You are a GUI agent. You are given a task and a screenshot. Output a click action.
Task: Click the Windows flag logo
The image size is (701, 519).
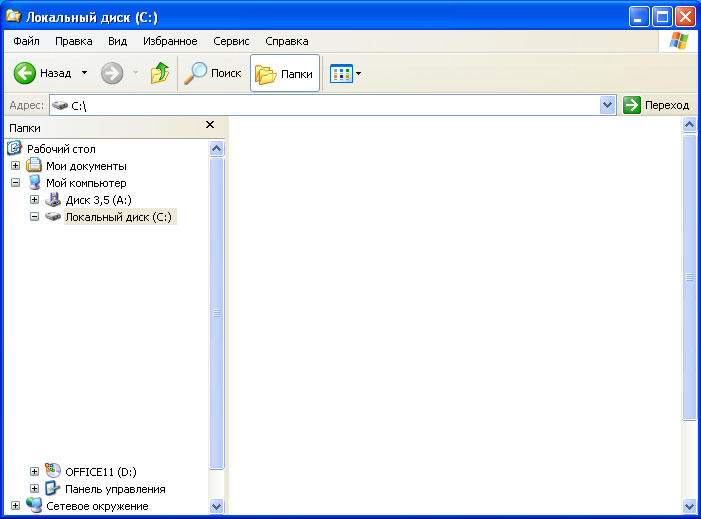pyautogui.click(x=679, y=41)
